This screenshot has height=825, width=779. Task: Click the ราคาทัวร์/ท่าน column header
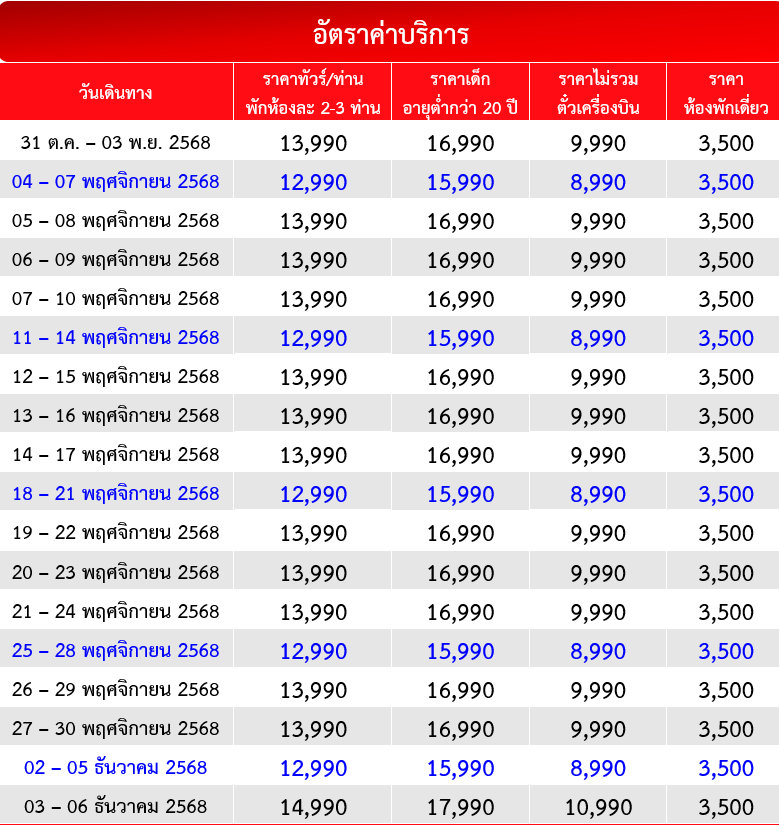[313, 93]
